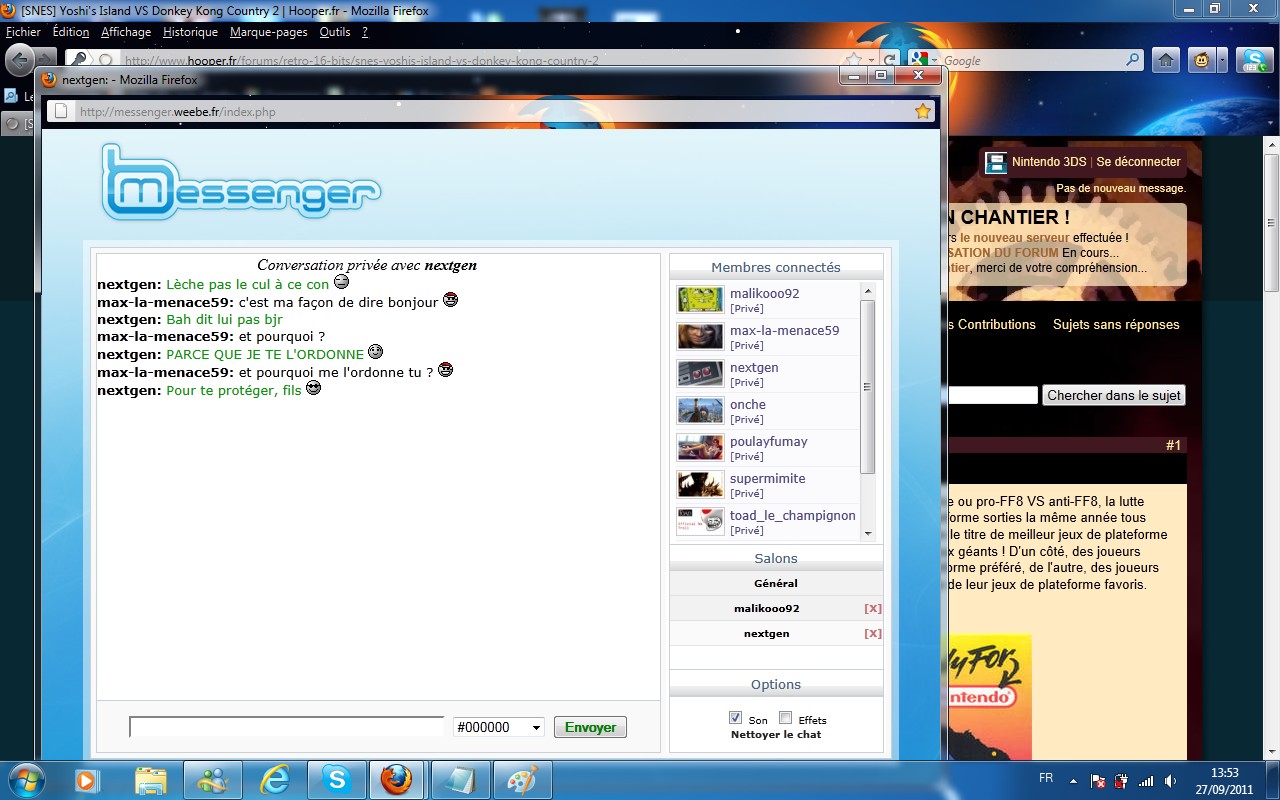The image size is (1280, 800).
Task: Open Windows Explorer from the taskbar
Action: [150, 780]
